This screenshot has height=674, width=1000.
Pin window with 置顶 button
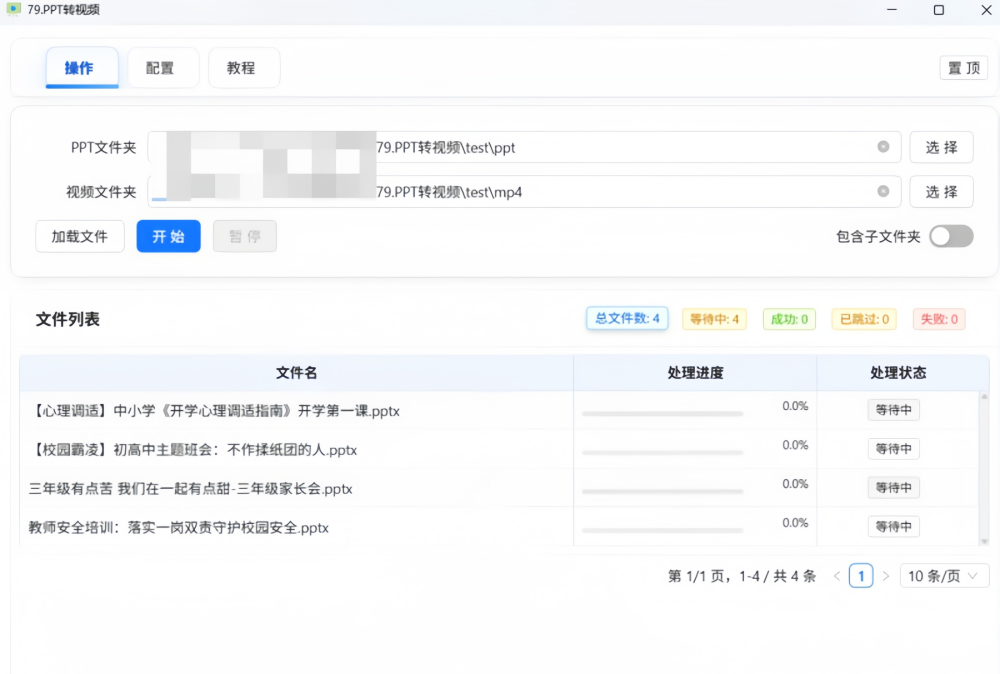pyautogui.click(x=963, y=68)
